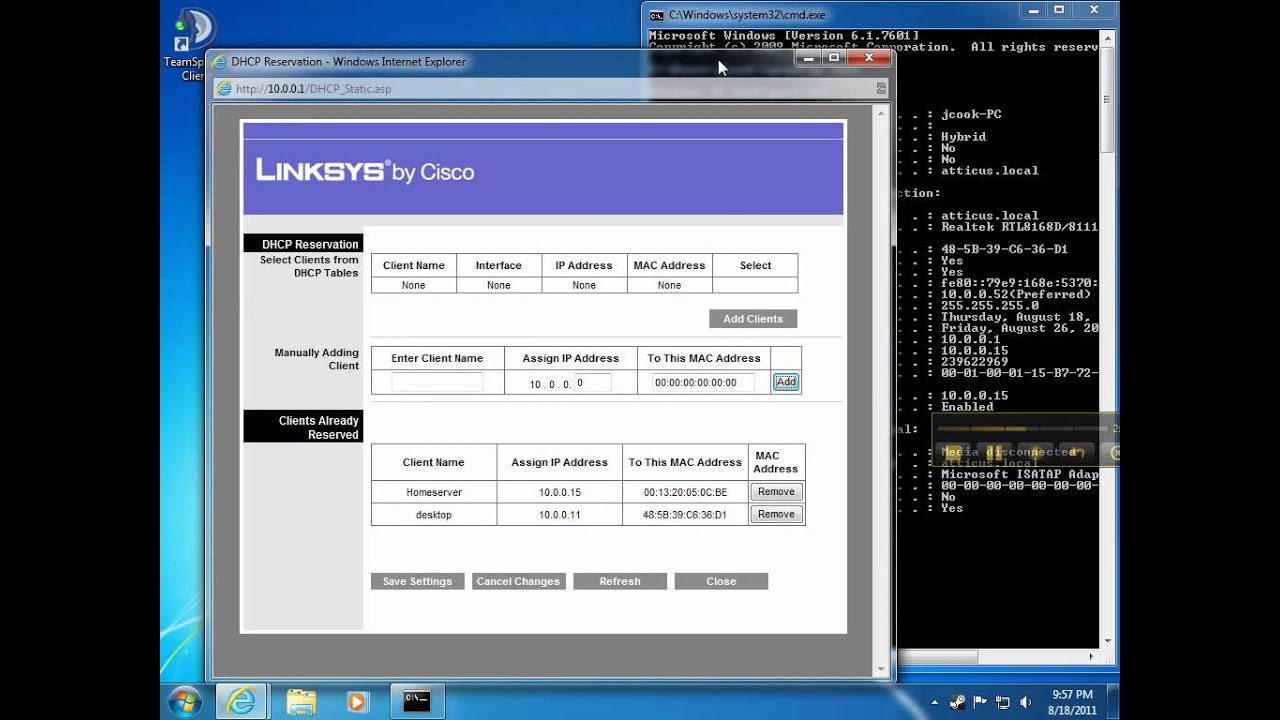Click jcook-PC in the cmd window
Viewport: 1280px width, 720px height.
pyautogui.click(x=971, y=114)
